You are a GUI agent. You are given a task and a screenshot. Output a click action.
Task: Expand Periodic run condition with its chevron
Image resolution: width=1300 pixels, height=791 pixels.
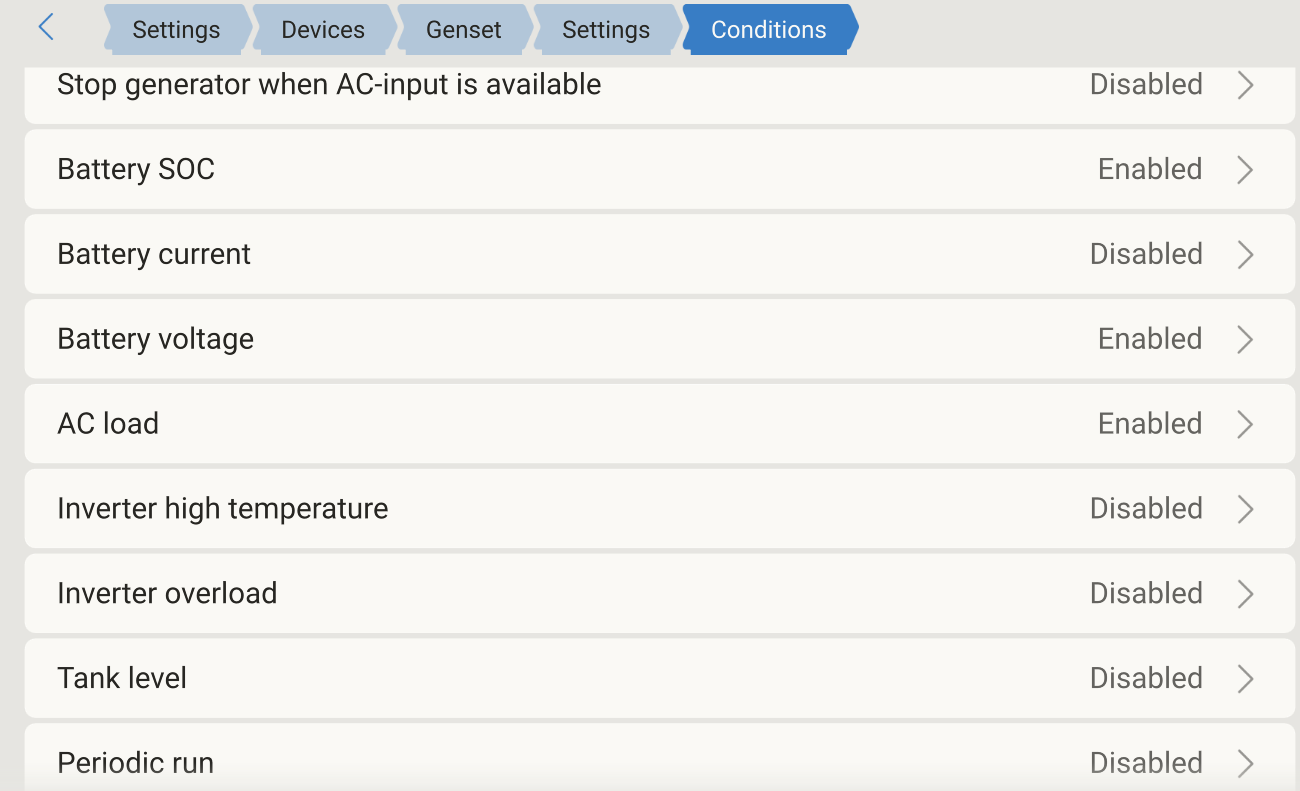tap(1245, 763)
